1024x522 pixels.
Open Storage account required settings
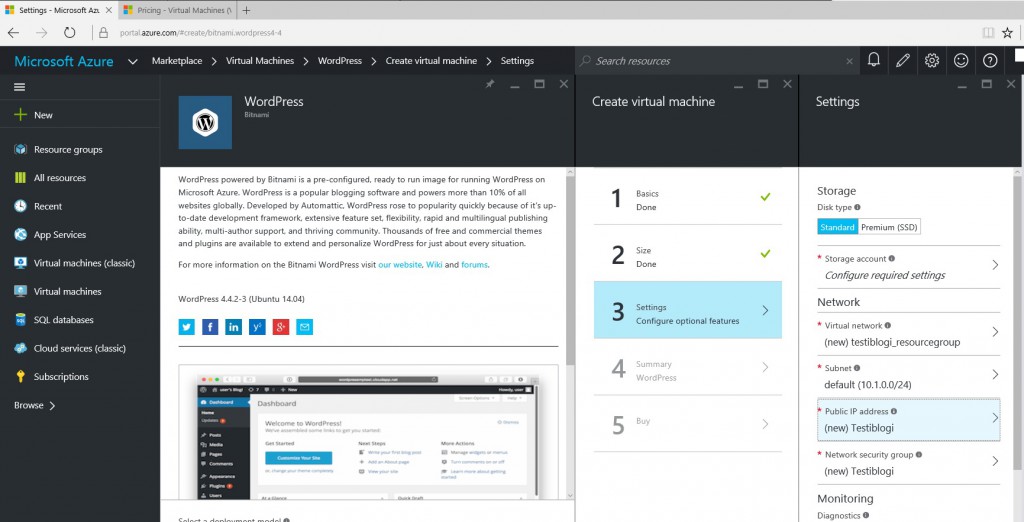(x=908, y=267)
